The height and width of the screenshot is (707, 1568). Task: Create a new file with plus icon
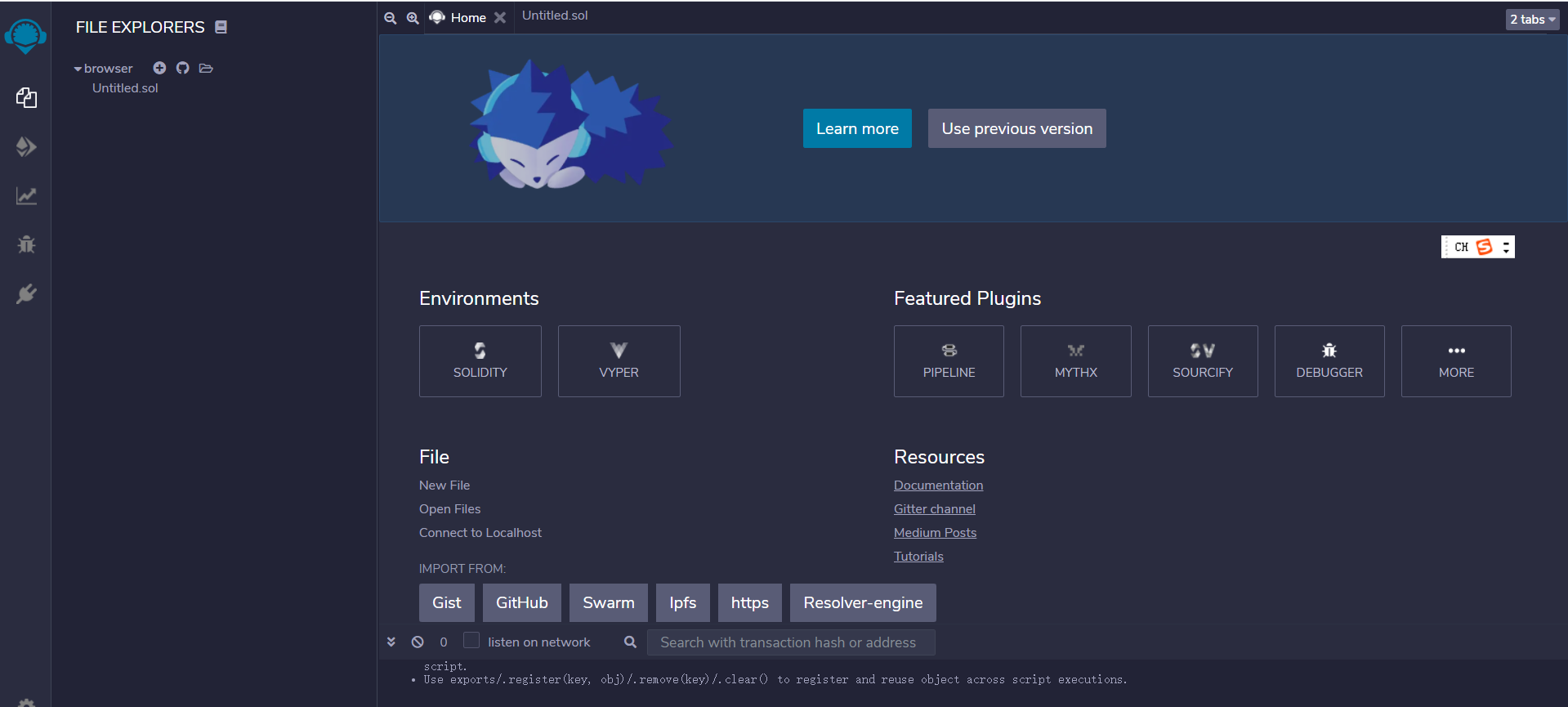[159, 68]
